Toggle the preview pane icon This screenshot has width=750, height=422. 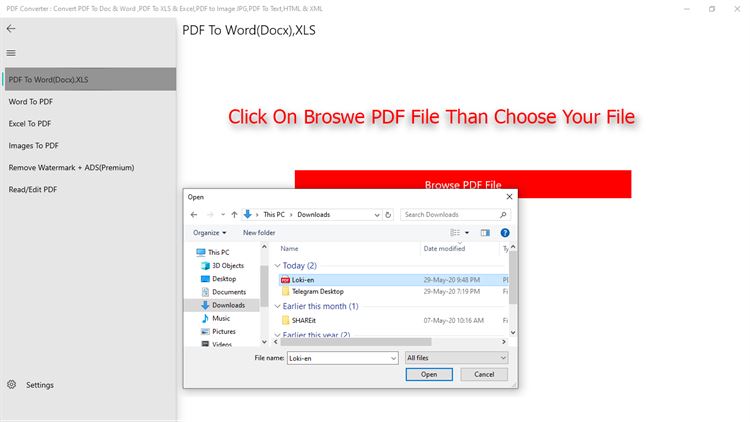coord(485,233)
